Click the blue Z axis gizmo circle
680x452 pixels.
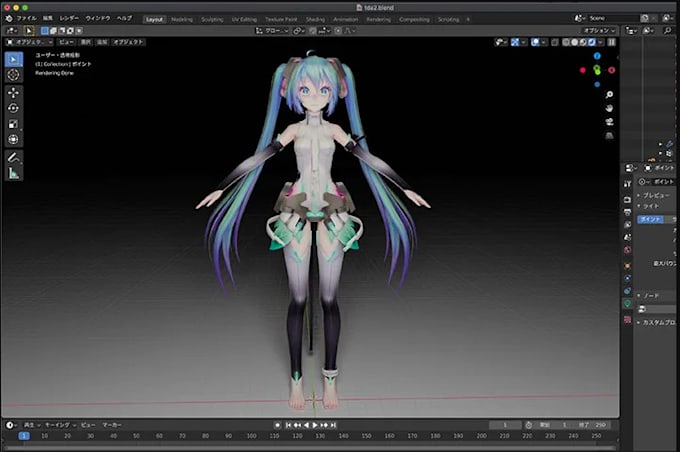(597, 56)
